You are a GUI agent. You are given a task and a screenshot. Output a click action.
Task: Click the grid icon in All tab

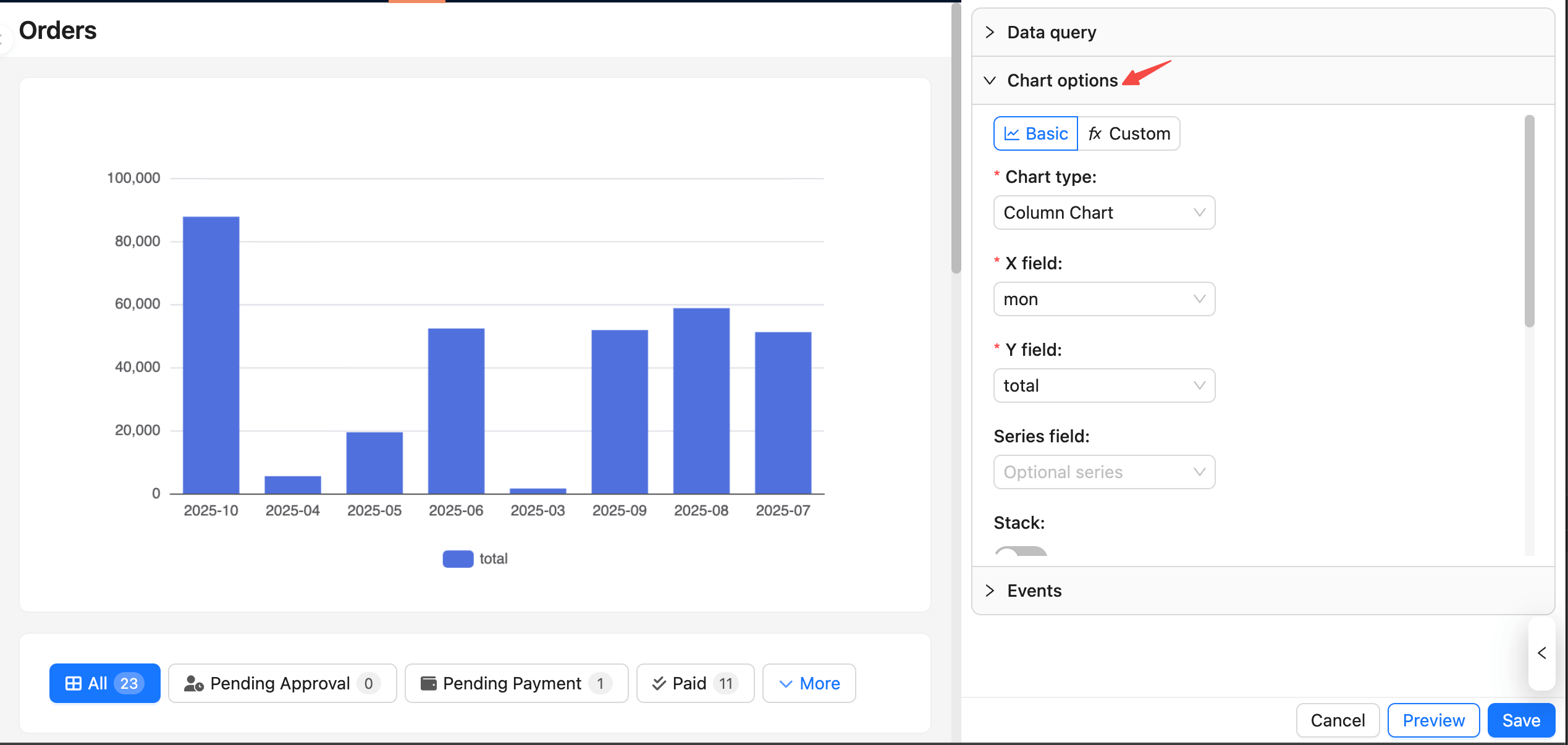[x=74, y=683]
